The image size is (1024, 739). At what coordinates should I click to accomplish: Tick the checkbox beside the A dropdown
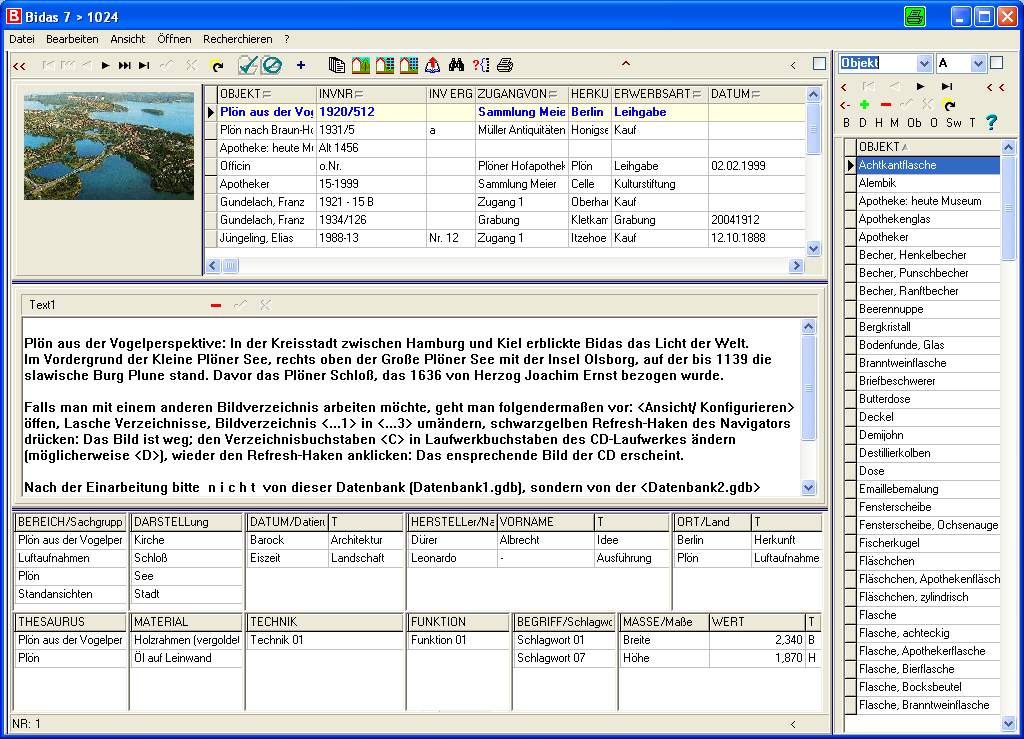(x=997, y=63)
